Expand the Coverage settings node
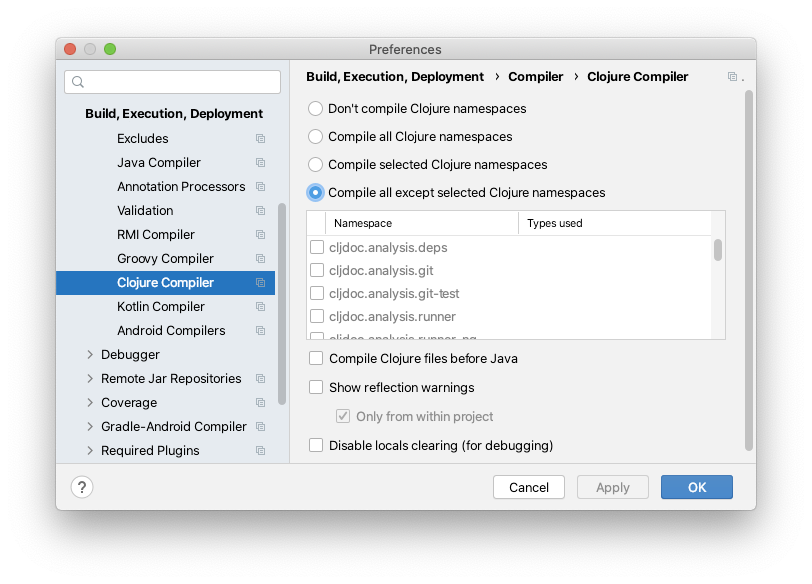Screen dimensions: 812x584 (x=90, y=402)
